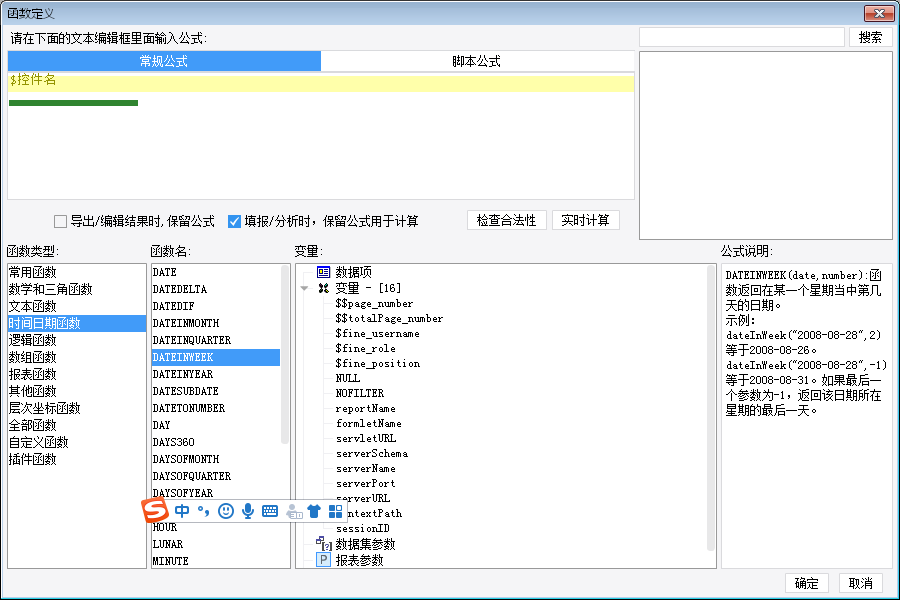The height and width of the screenshot is (600, 900).
Task: Select the DATEINWEEK function
Action: (x=216, y=357)
